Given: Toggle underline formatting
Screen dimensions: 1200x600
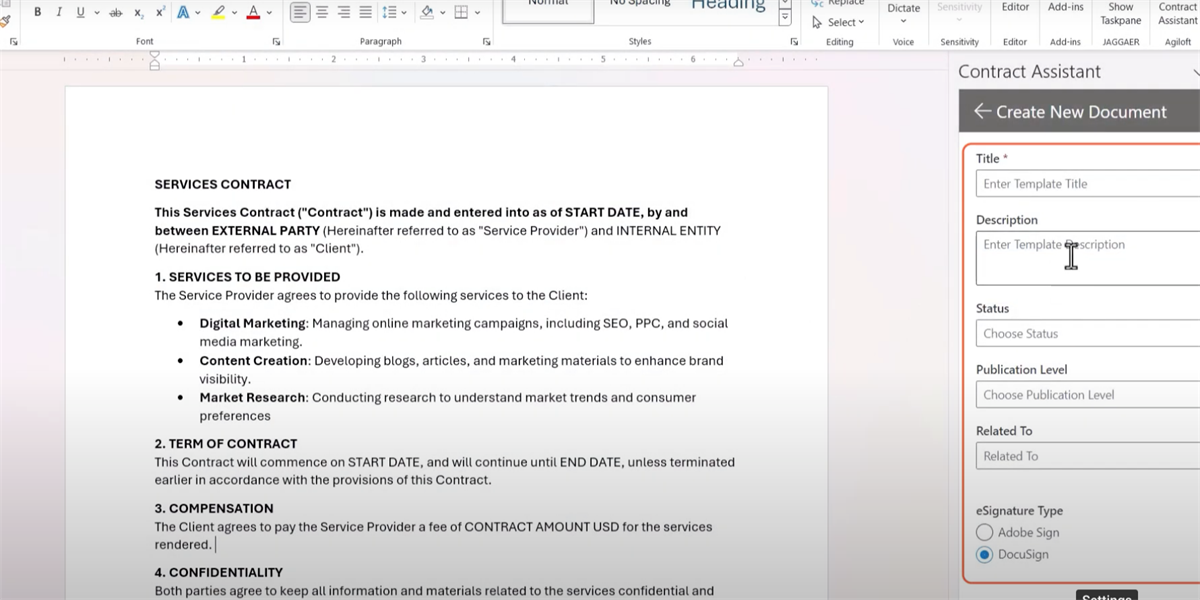Looking at the screenshot, I should (x=80, y=12).
